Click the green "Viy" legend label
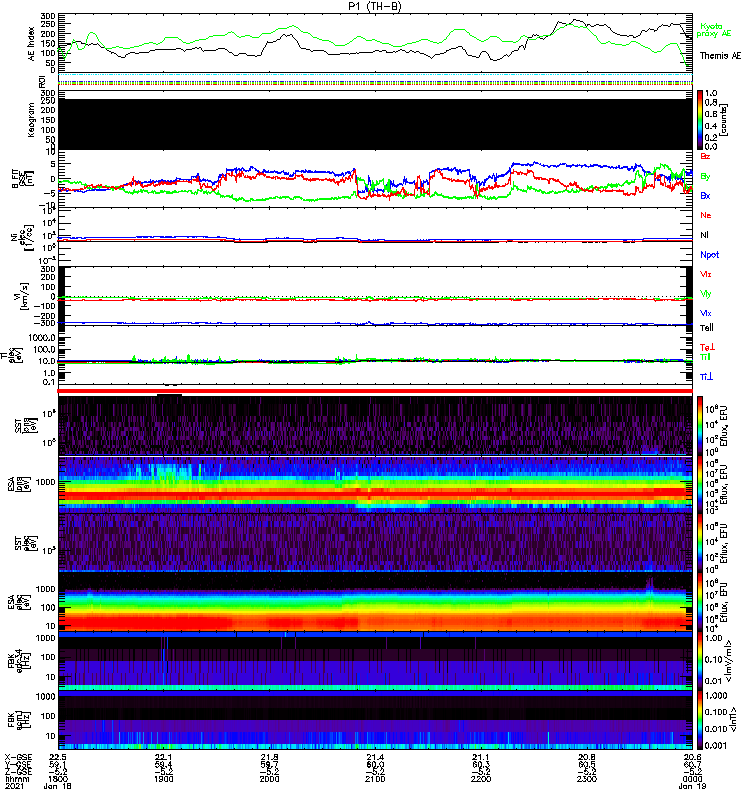Screen dimensions: 750x800 pos(705,294)
